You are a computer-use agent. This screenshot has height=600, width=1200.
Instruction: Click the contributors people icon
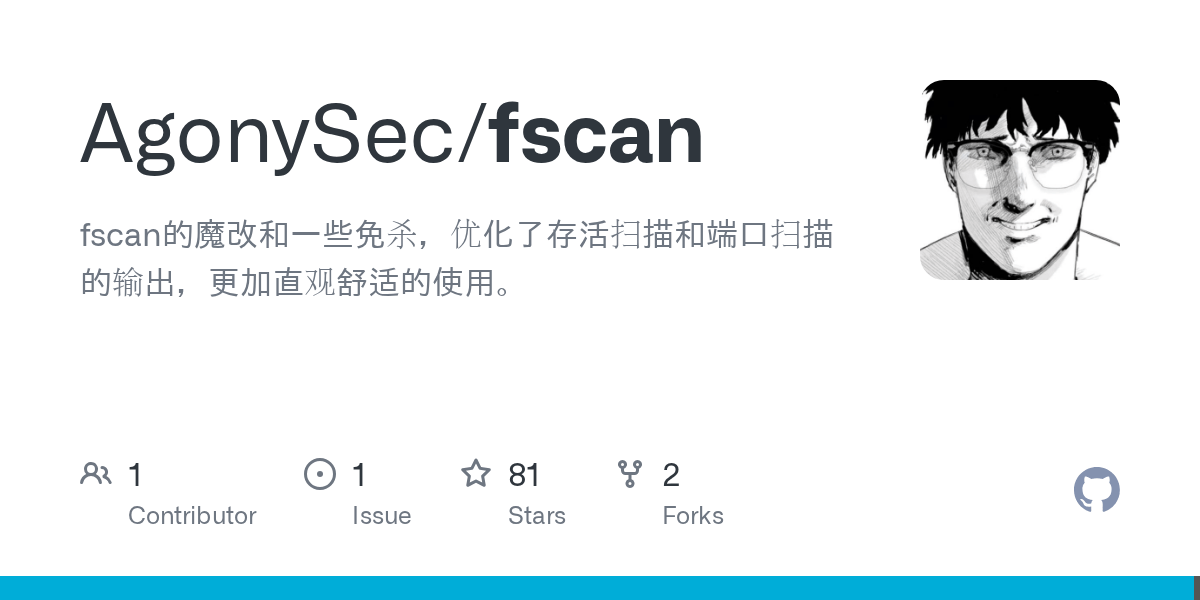96,474
